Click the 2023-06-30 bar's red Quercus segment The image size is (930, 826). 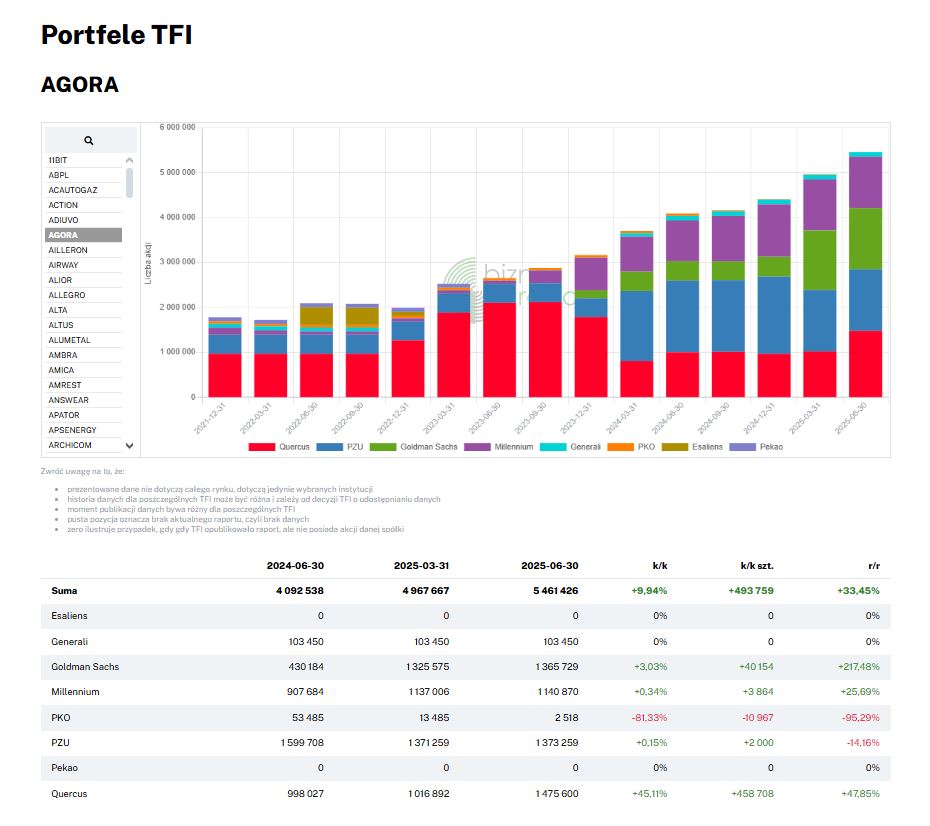tap(499, 350)
